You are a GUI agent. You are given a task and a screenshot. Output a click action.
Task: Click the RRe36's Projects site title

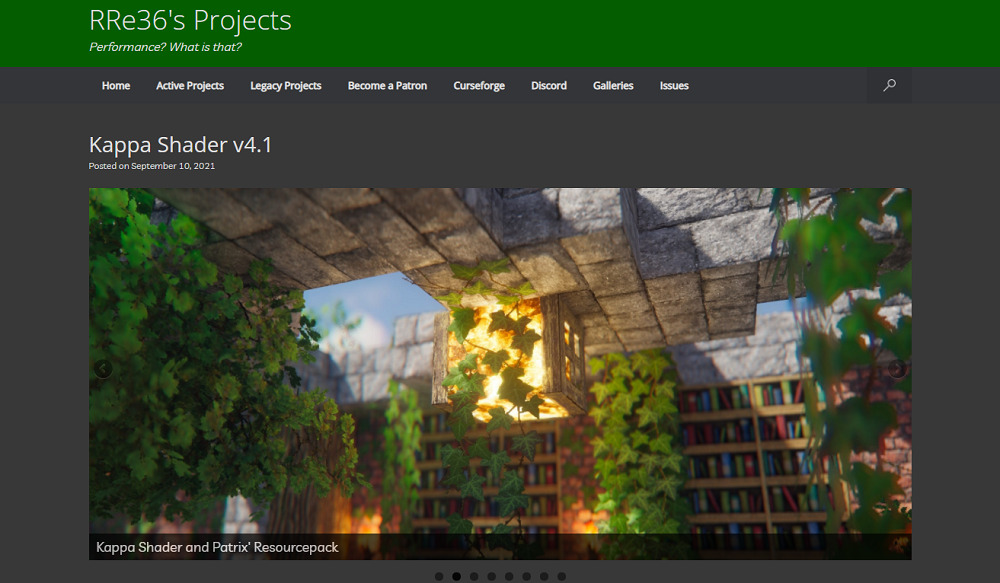(x=190, y=20)
